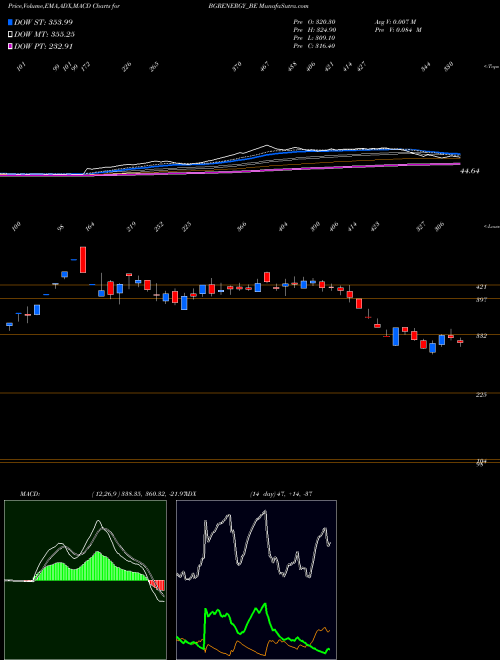Click the '467' value in the Tops row
The image size is (500, 660).
[265, 67]
